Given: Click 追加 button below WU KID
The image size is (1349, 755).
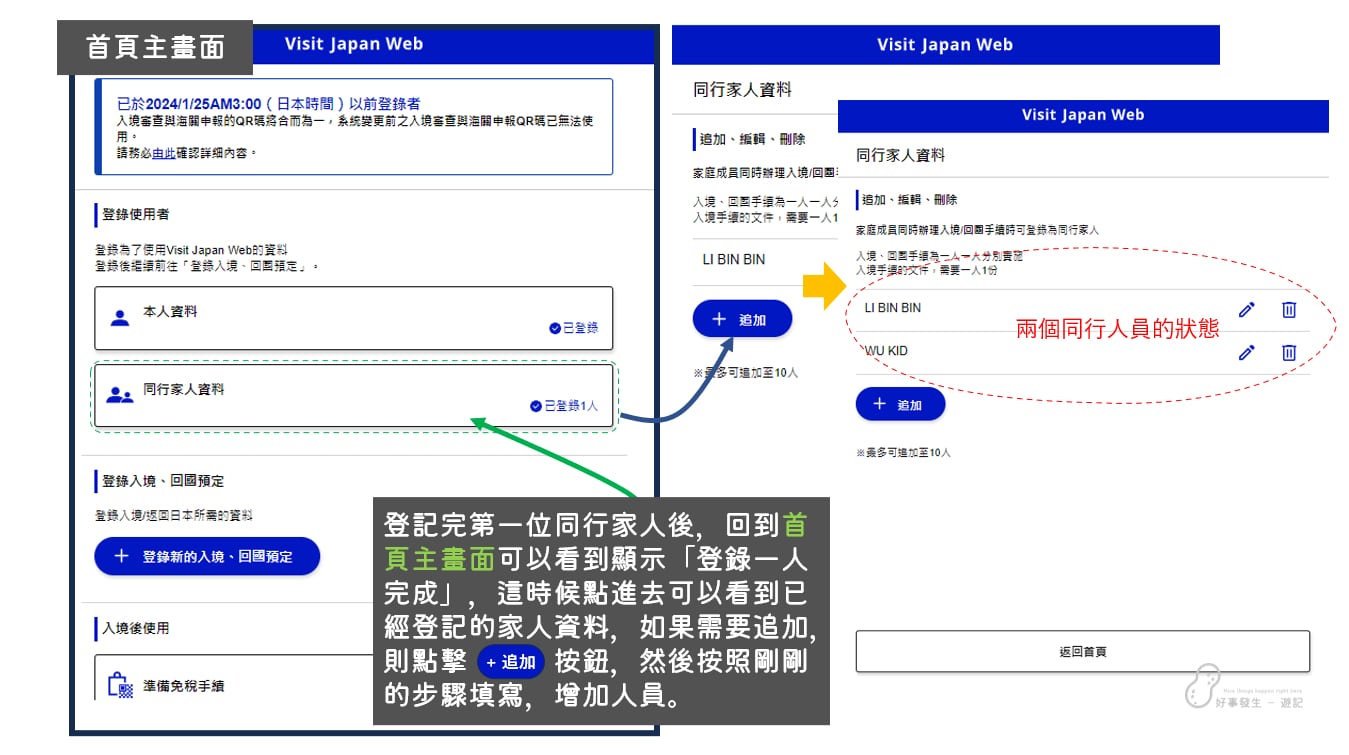Looking at the screenshot, I should (900, 404).
